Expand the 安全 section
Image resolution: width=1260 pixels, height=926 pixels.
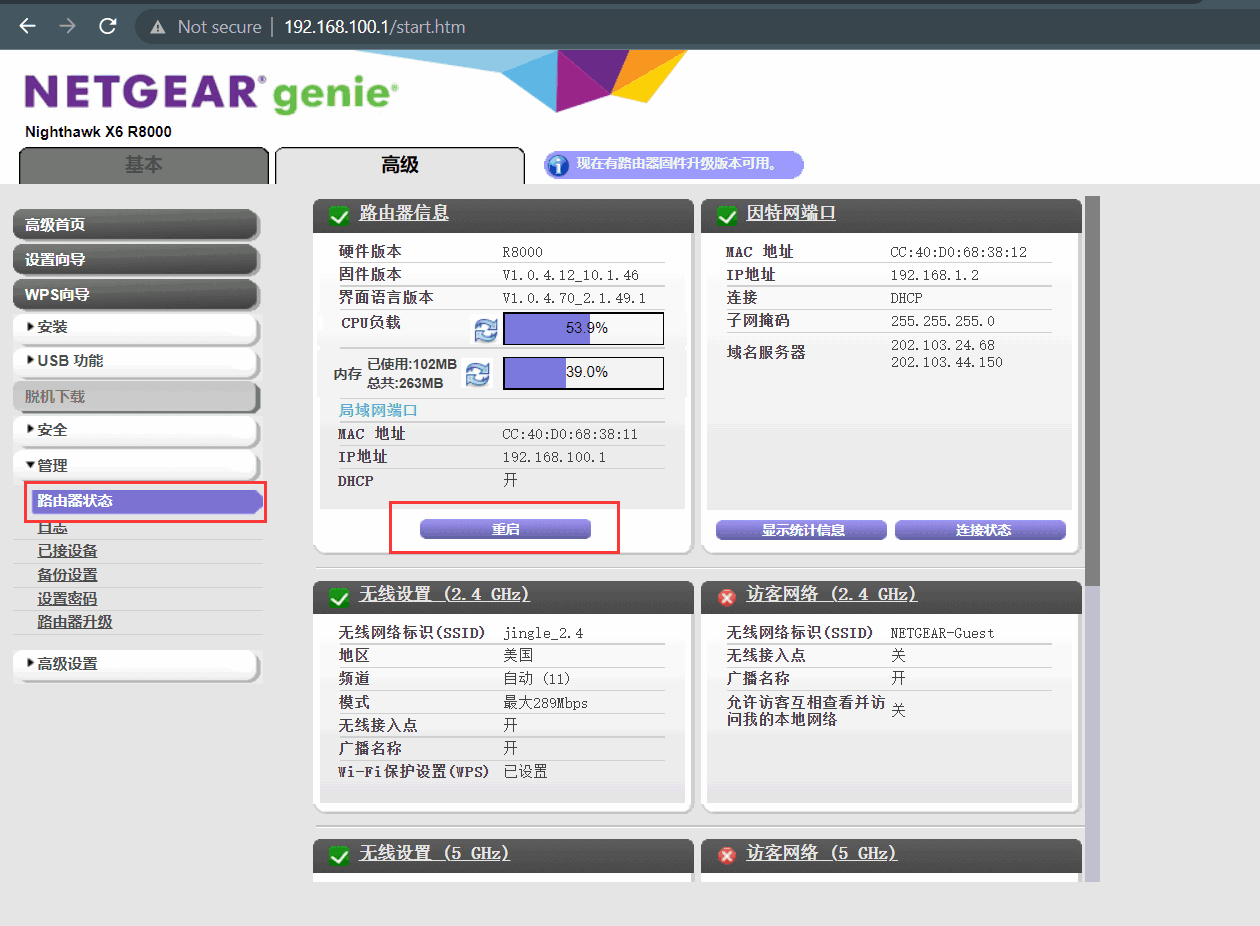click(136, 430)
